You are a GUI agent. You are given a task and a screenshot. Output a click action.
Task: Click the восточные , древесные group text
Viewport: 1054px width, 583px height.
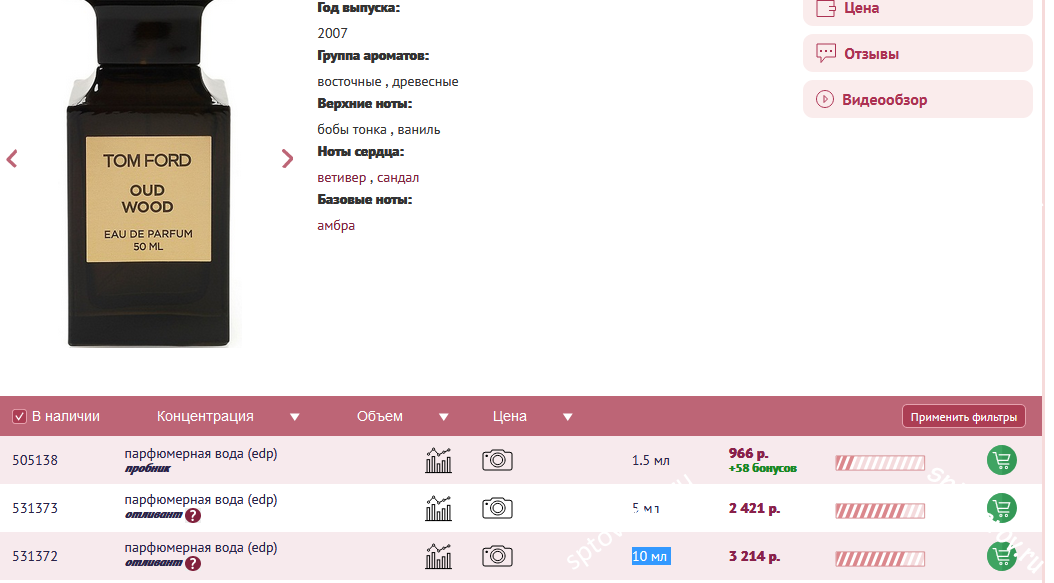388,81
